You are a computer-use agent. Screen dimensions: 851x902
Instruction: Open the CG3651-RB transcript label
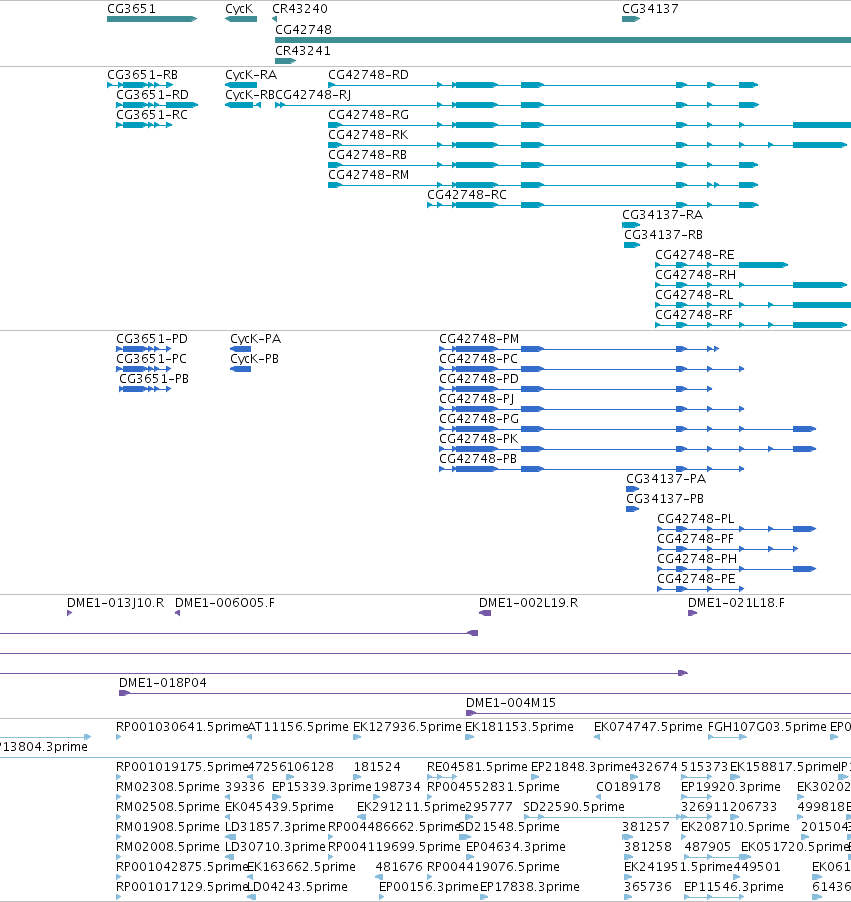142,75
